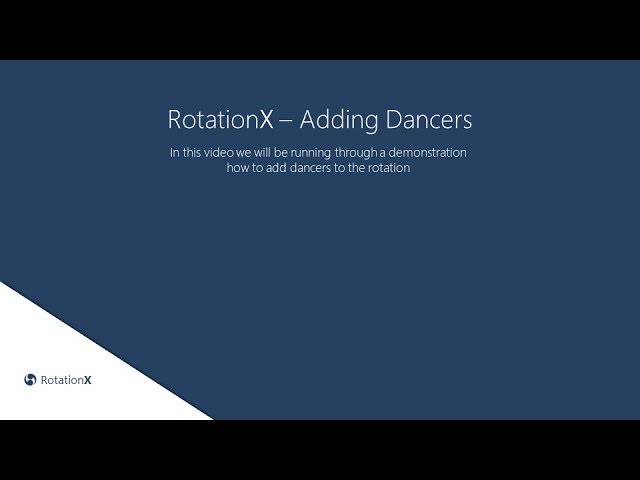Screen dimensions: 640x480
Task: Click the line 'how to add dancers to the rotation'
Action: point(318,168)
